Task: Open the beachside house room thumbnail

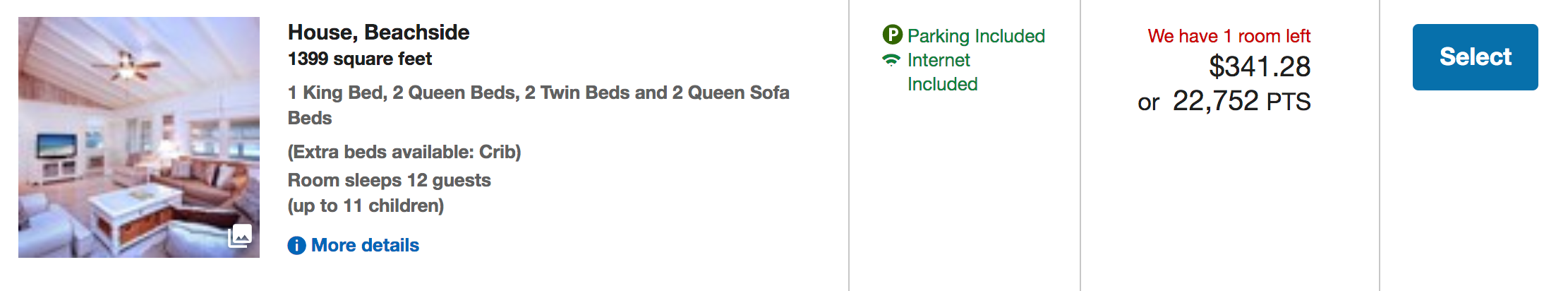Action: (138, 137)
